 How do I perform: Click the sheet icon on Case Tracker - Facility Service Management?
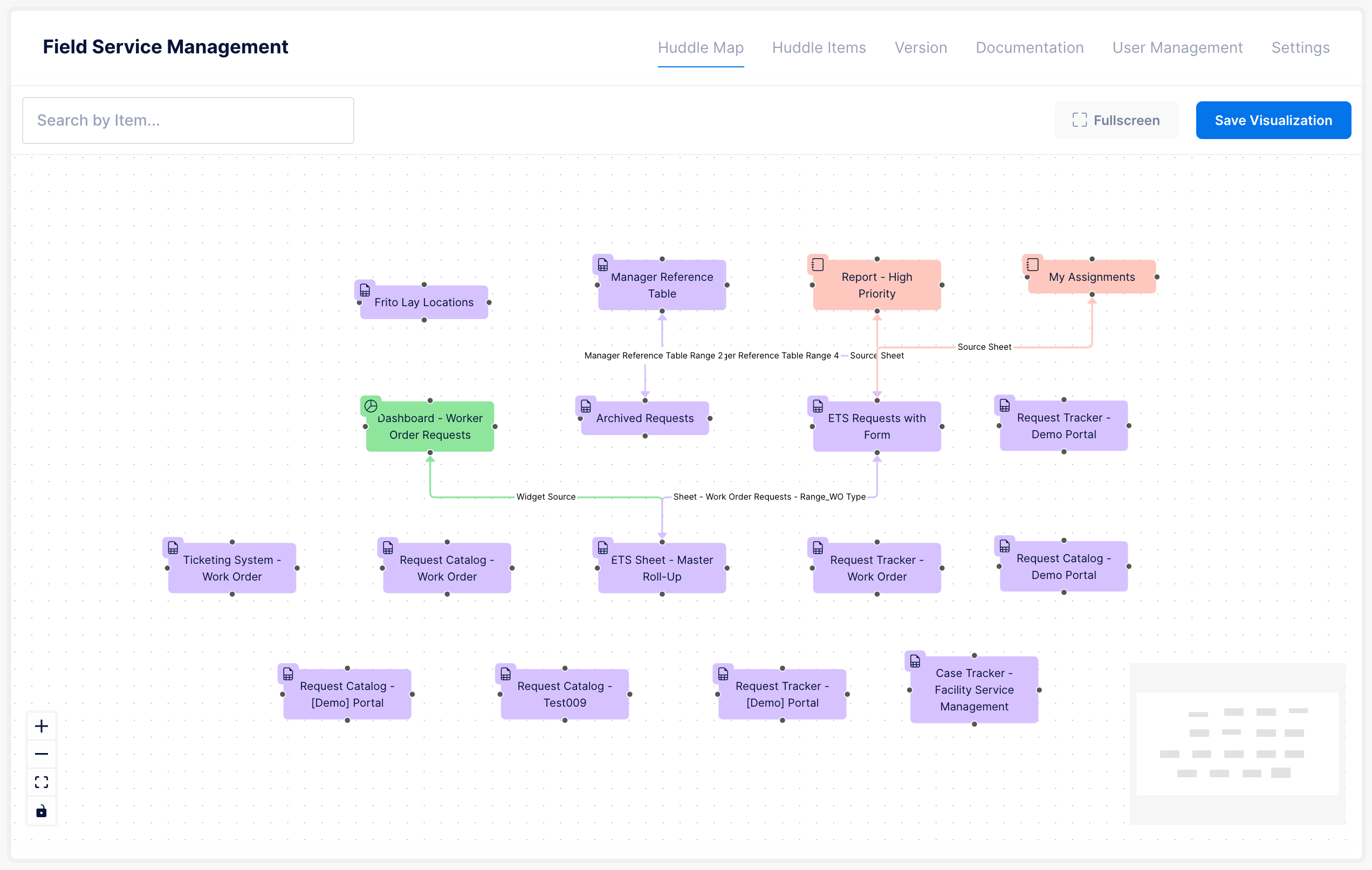coord(915,660)
